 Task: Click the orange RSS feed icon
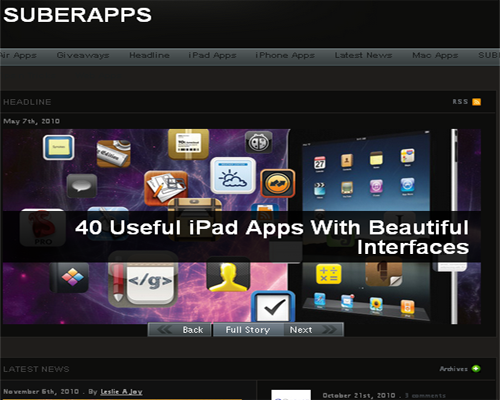[x=477, y=102]
